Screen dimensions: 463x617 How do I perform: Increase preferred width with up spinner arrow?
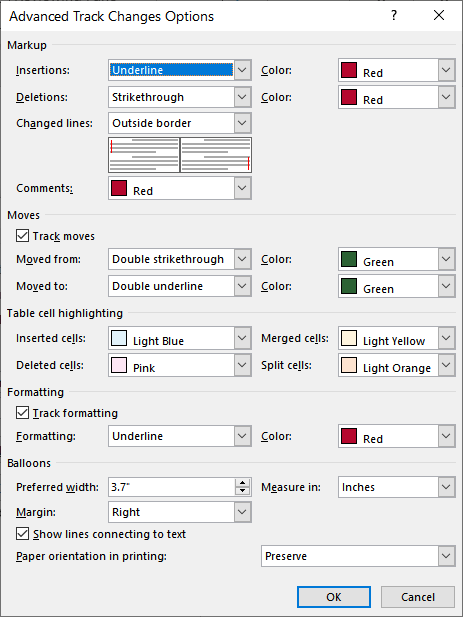point(242,483)
